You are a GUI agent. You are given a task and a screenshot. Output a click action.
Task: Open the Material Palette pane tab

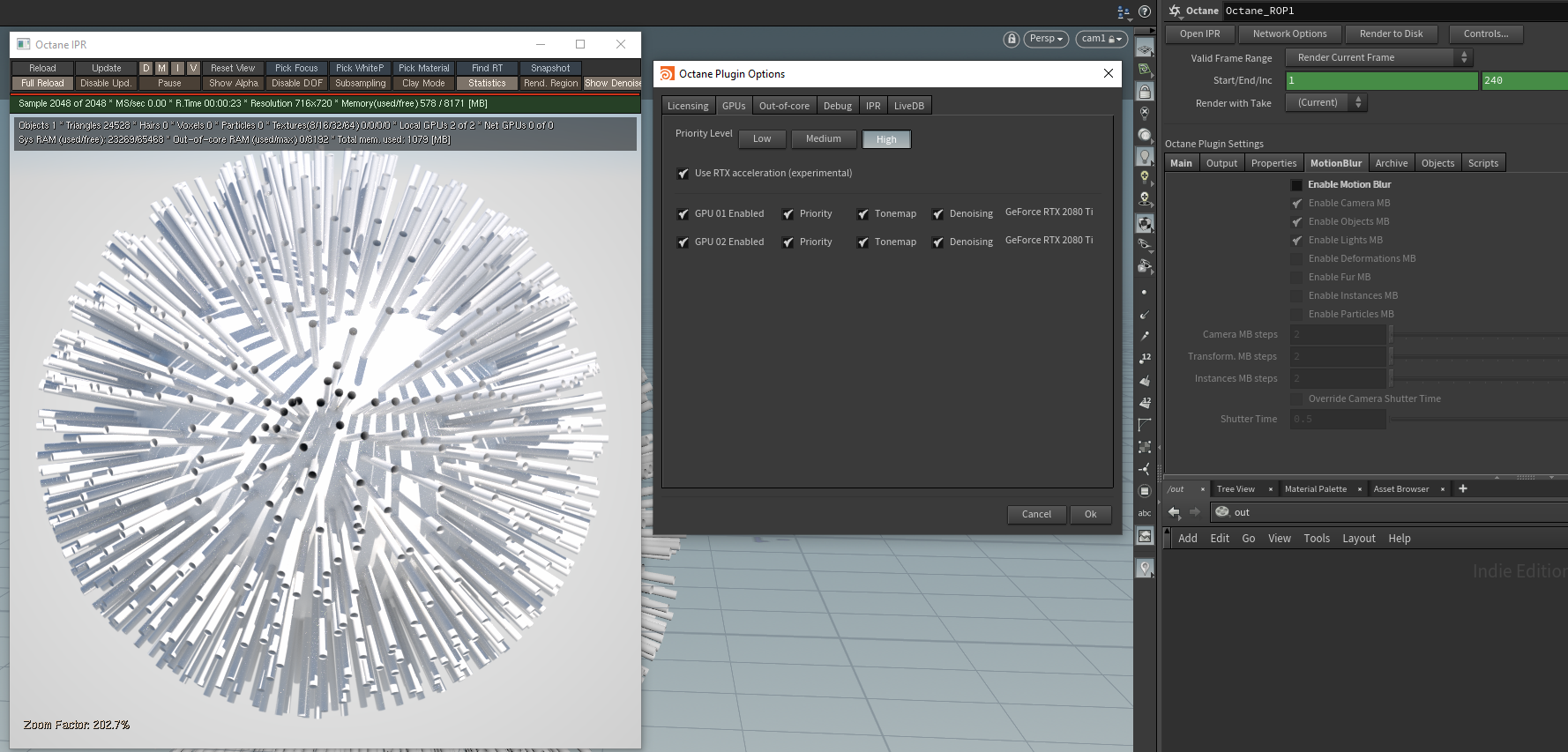click(x=1315, y=489)
